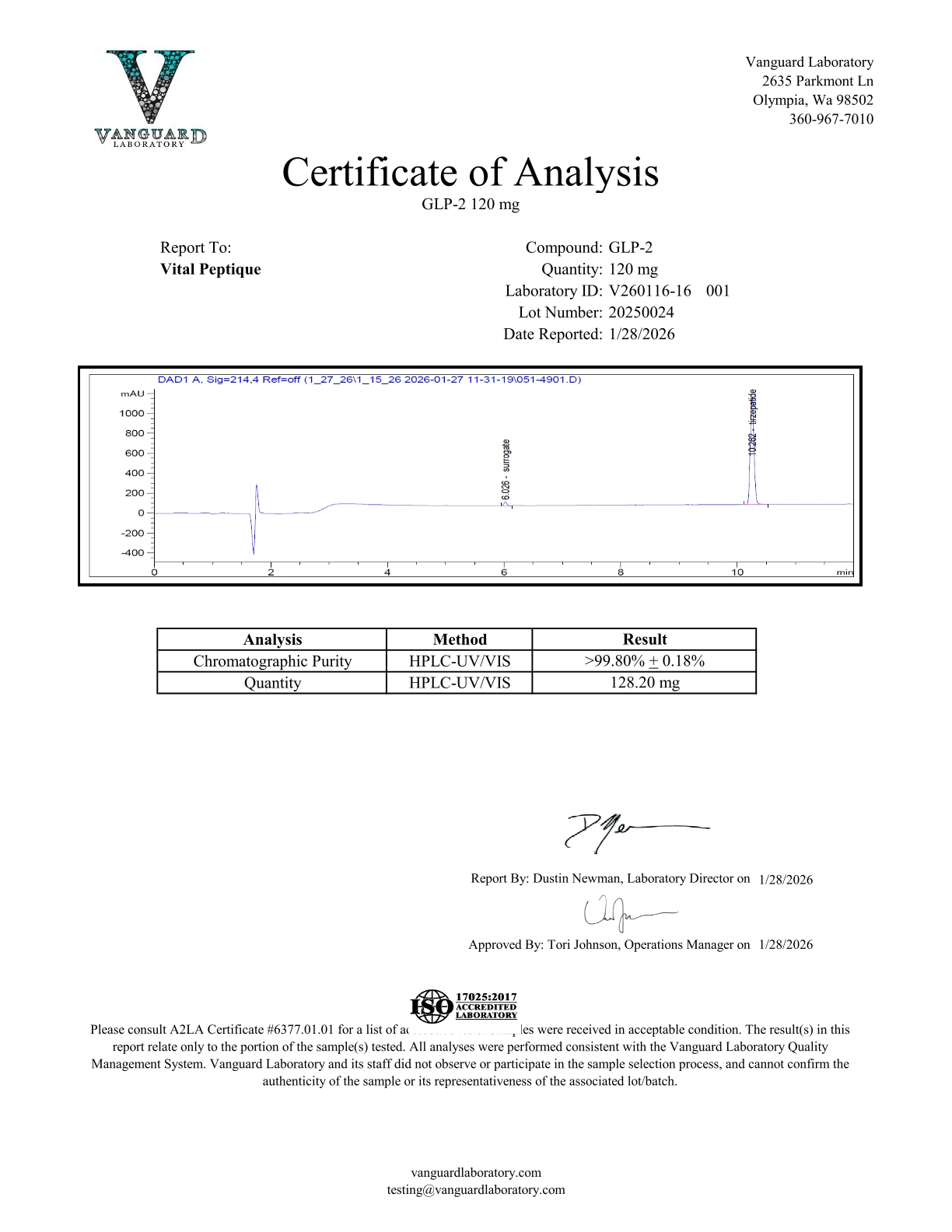Click the ISO 17025:2017 accredited laboratory badge

point(464,1006)
